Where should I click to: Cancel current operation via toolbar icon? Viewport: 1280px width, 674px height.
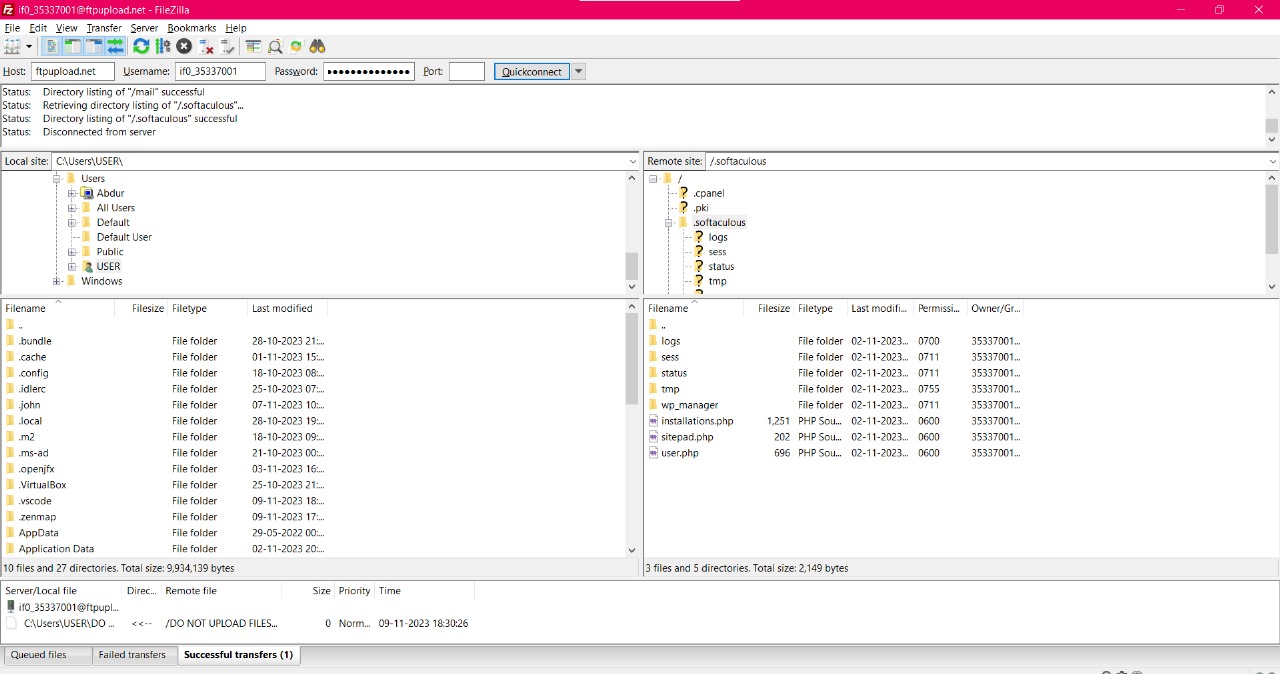(x=184, y=46)
